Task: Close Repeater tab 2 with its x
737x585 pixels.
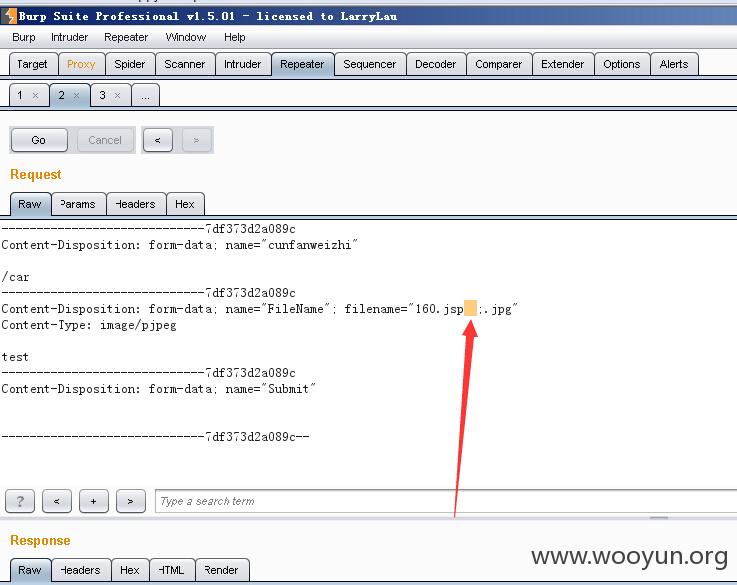Action: (x=76, y=95)
